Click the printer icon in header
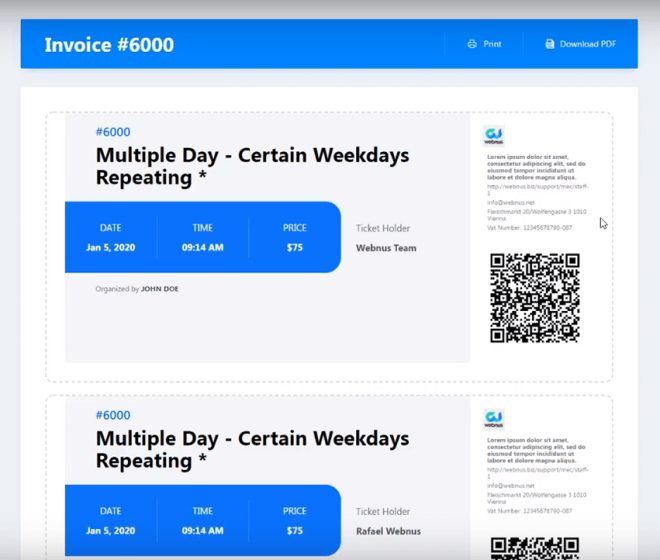 (472, 44)
